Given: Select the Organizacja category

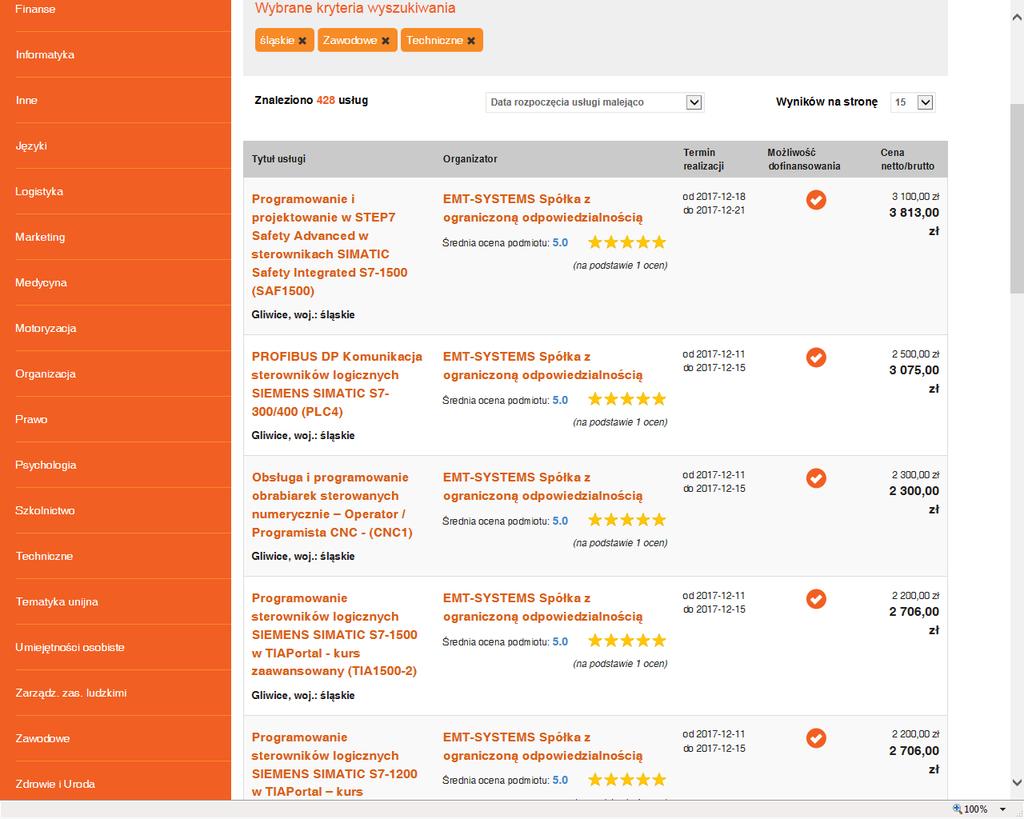Looking at the screenshot, I should point(45,374).
